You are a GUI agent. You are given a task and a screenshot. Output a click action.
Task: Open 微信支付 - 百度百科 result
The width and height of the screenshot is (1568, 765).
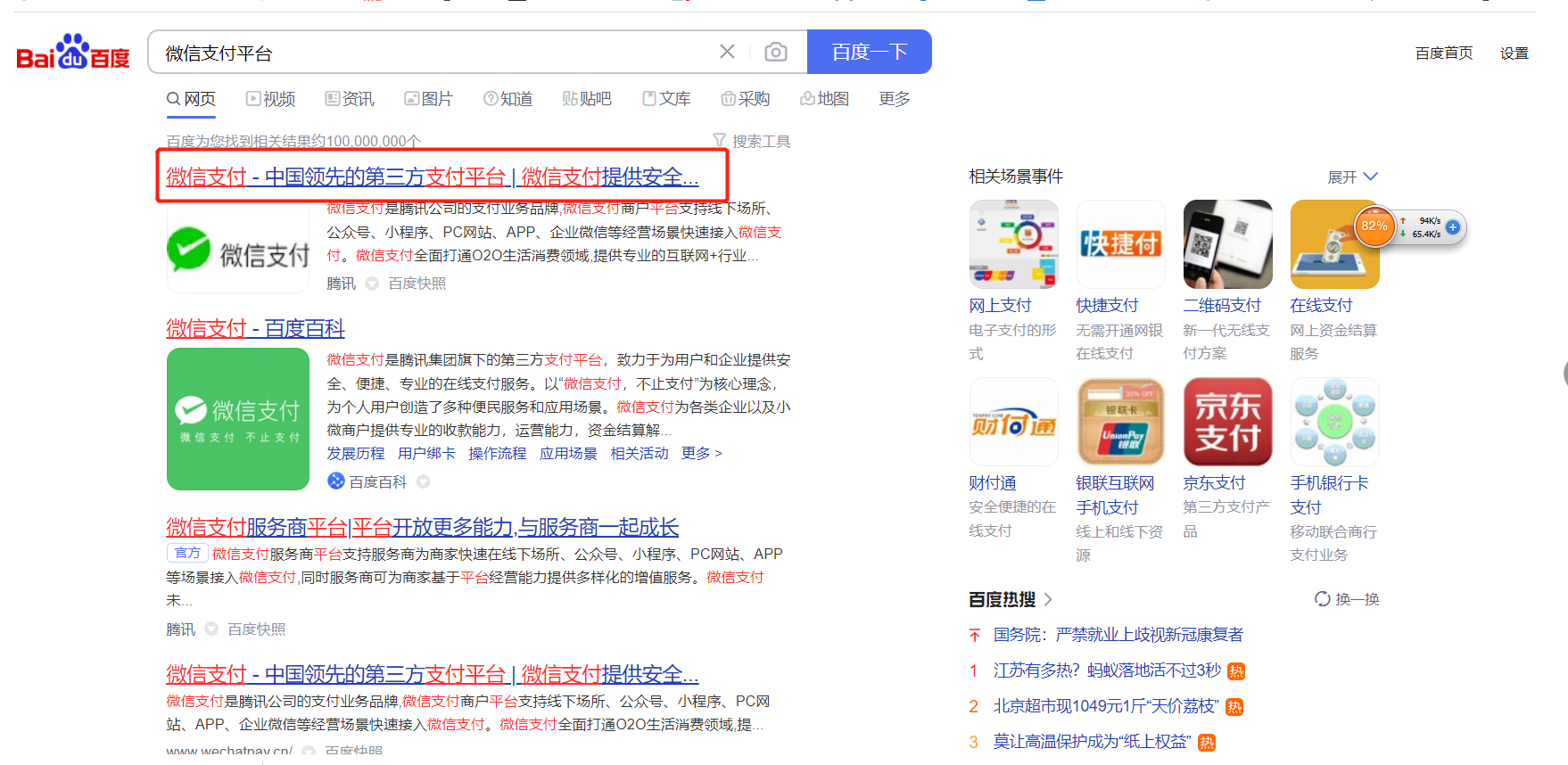point(255,328)
